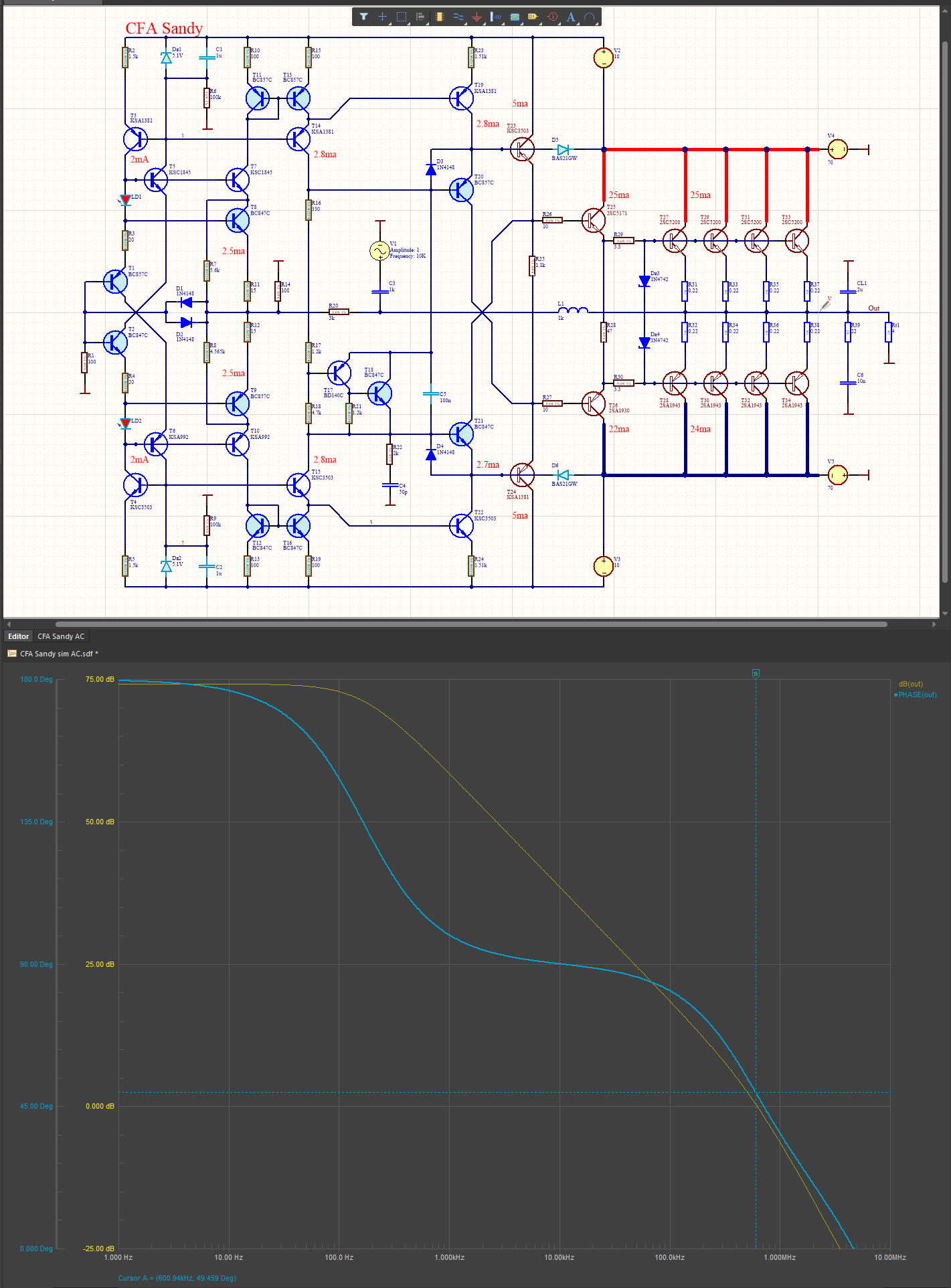Select the place bus entry tool
This screenshot has width=951, height=1288.
click(495, 17)
